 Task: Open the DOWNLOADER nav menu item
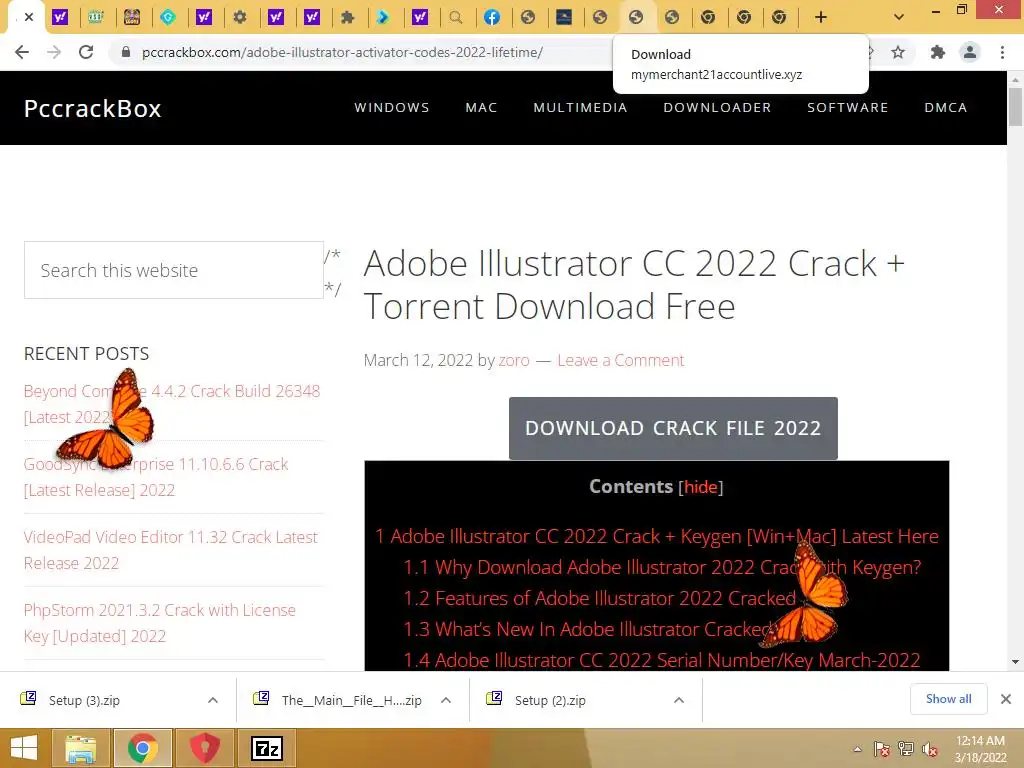pos(717,108)
